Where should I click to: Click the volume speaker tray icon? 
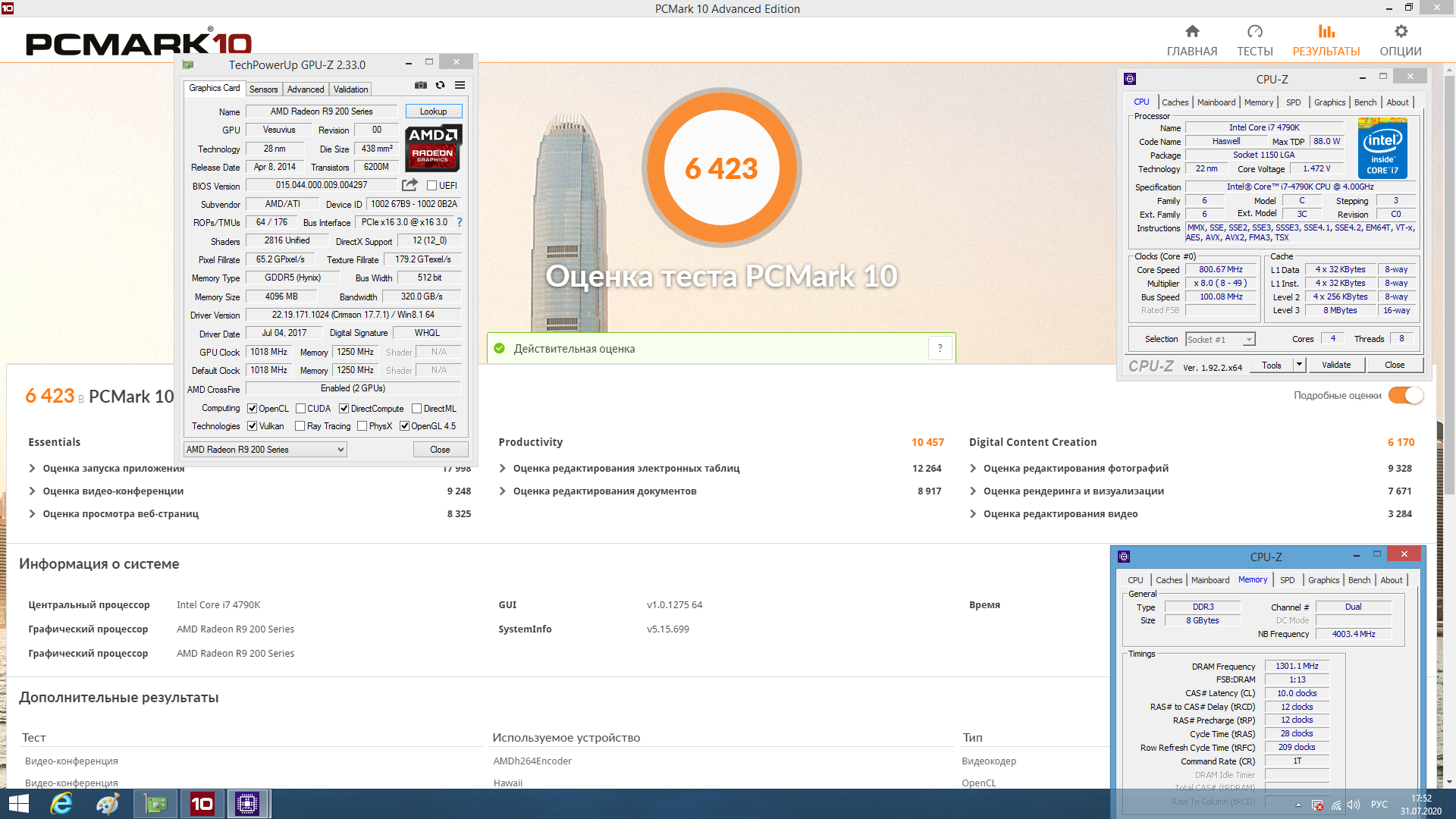[x=1354, y=805]
